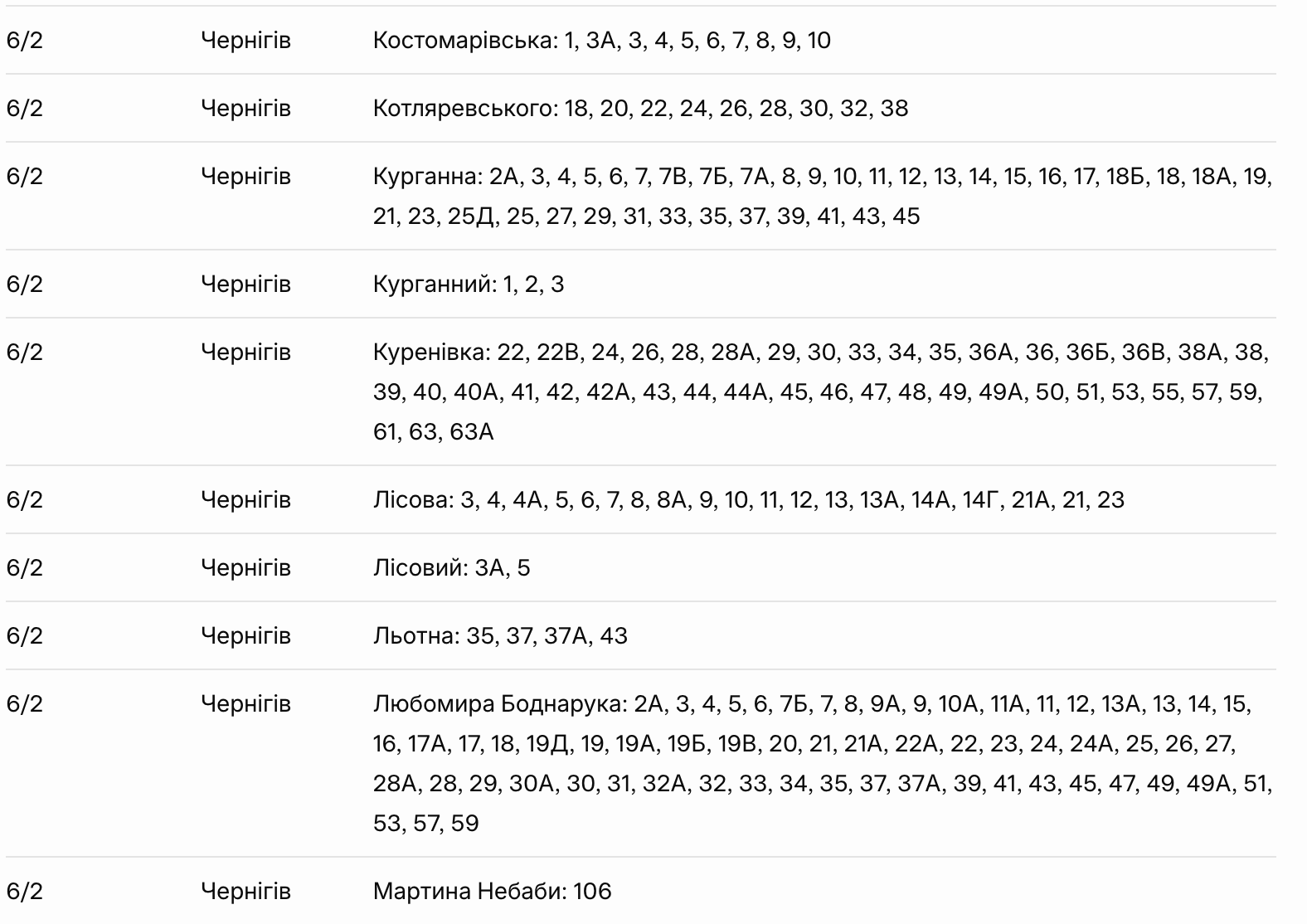Click Чернігів in the Мартина Небаби row
The image size is (1307, 924).
pos(245,892)
